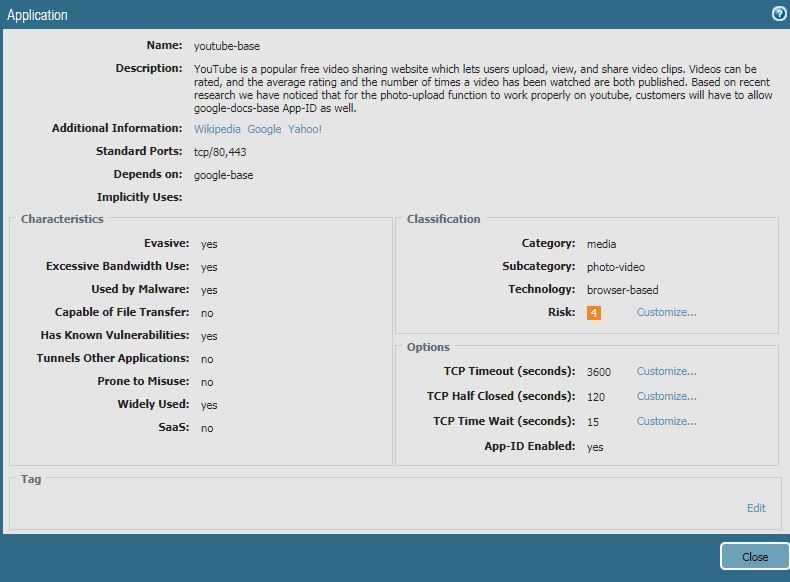
Task: Open the Yahoo! additional information link
Action: point(305,129)
